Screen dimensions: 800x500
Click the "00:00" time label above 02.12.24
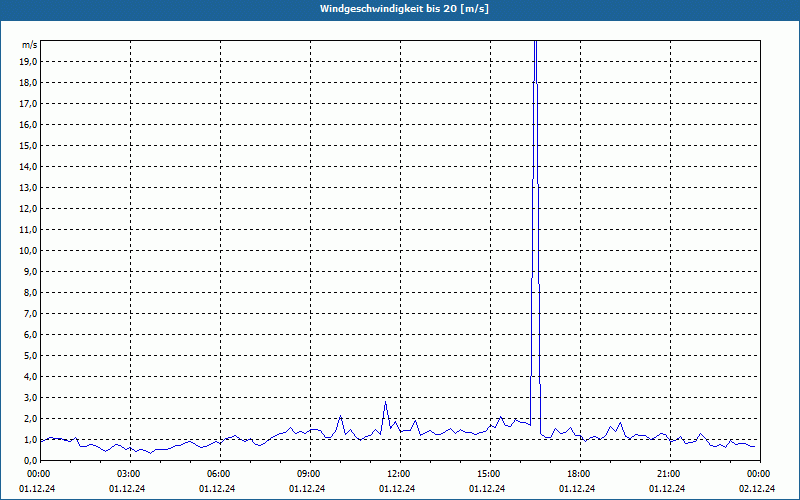point(759,474)
